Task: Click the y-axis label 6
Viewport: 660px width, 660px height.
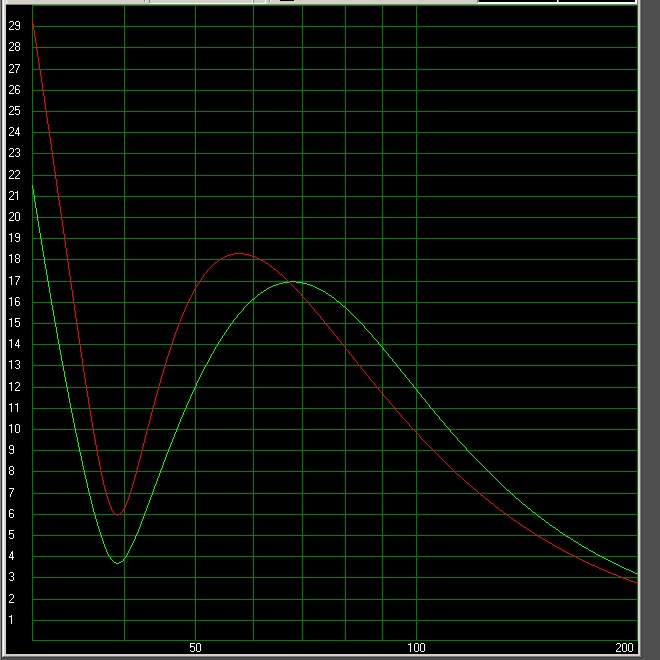Action: pos(11,514)
